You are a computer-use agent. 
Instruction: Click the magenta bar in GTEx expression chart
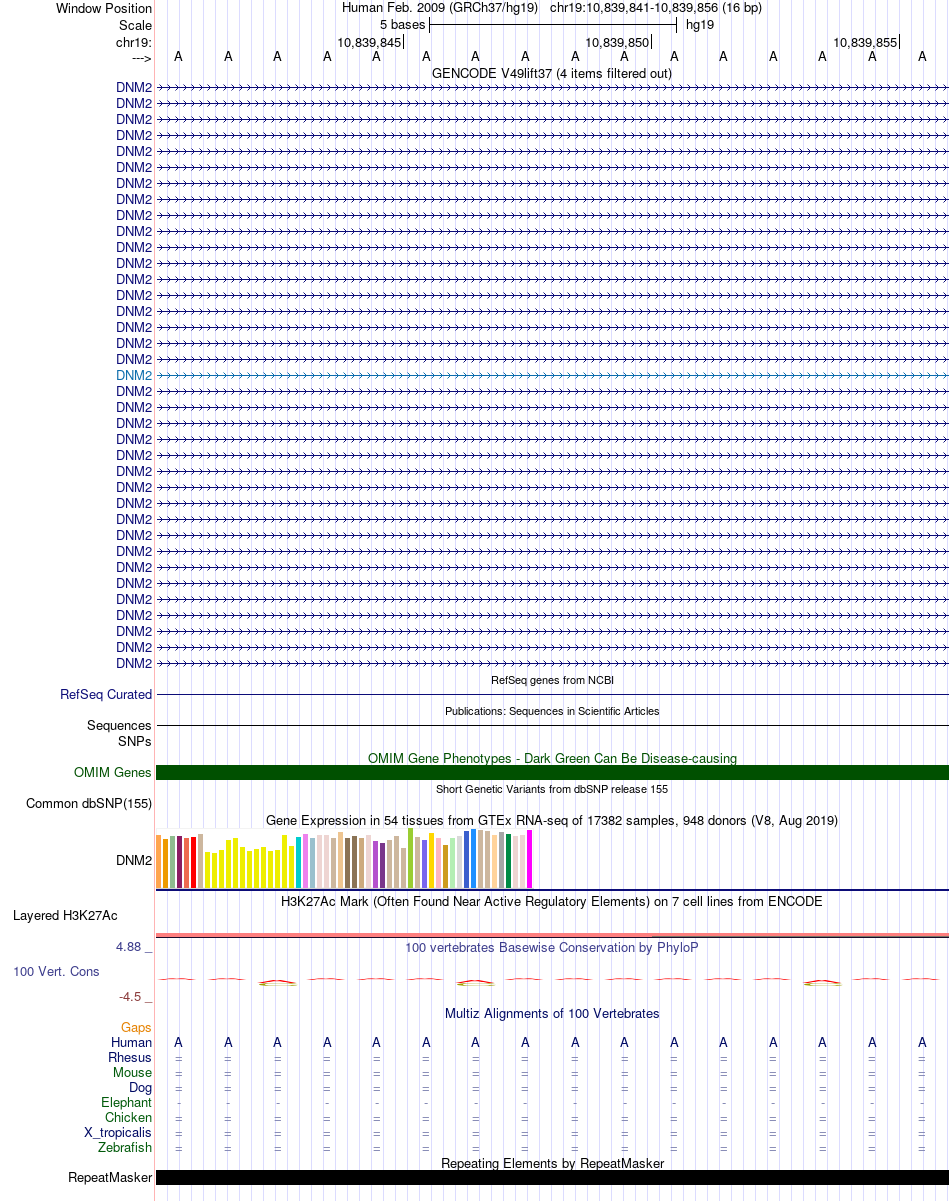tap(530, 859)
